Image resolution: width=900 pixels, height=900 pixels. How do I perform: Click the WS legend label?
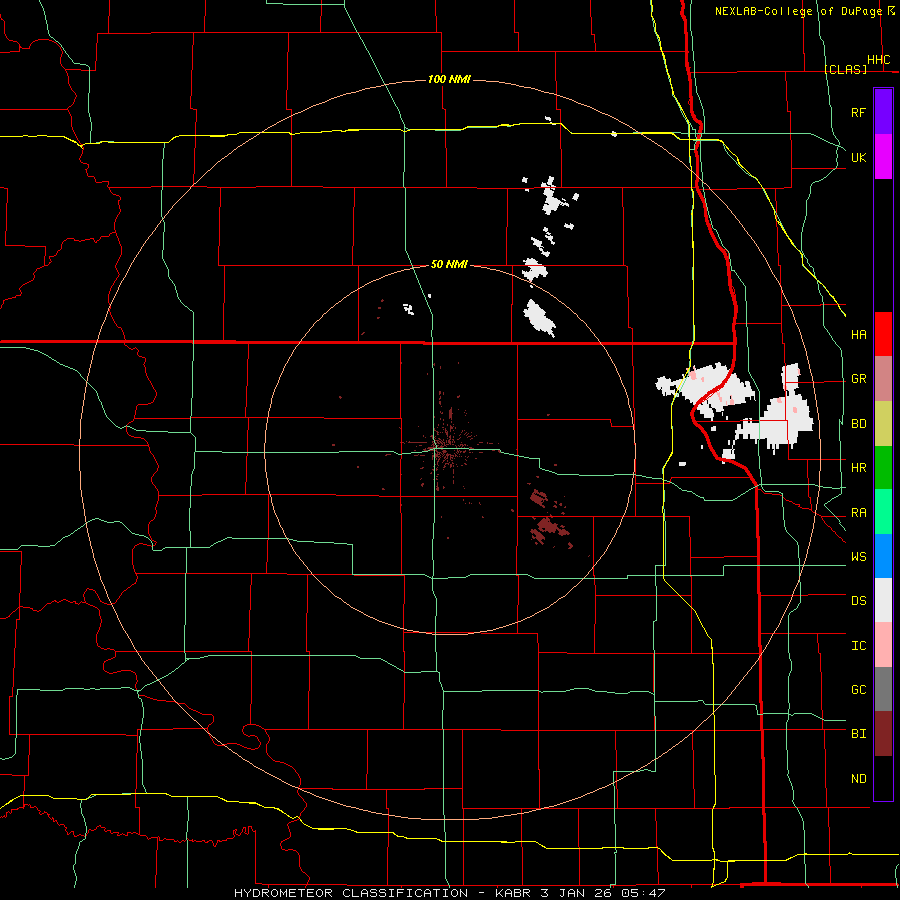click(x=858, y=557)
